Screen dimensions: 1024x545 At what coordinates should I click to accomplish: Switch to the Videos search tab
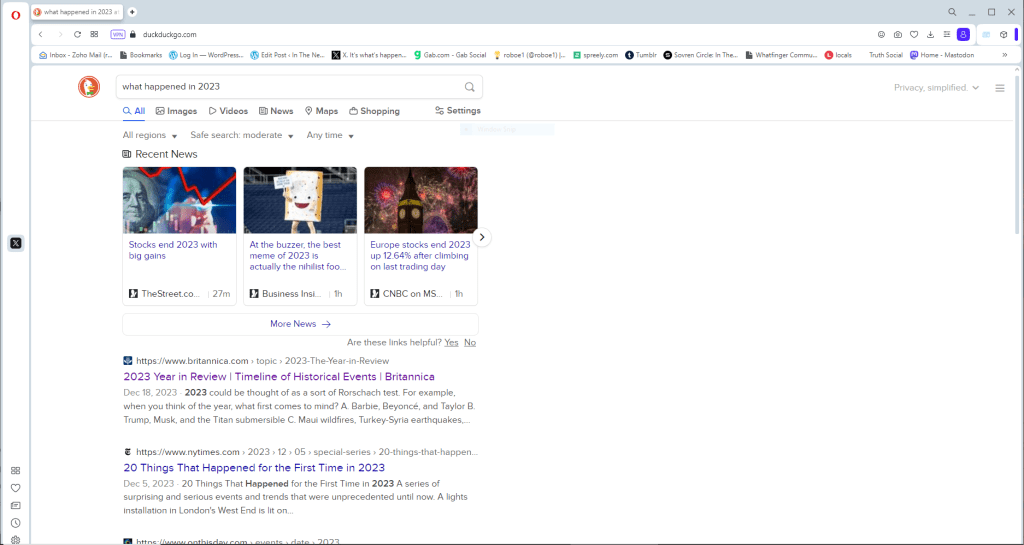(x=228, y=111)
